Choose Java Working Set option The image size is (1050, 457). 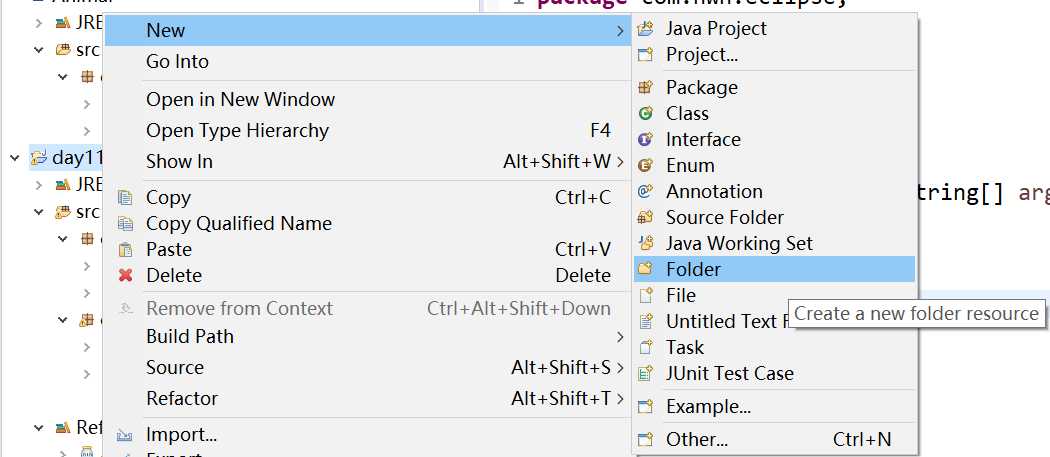[x=739, y=244]
